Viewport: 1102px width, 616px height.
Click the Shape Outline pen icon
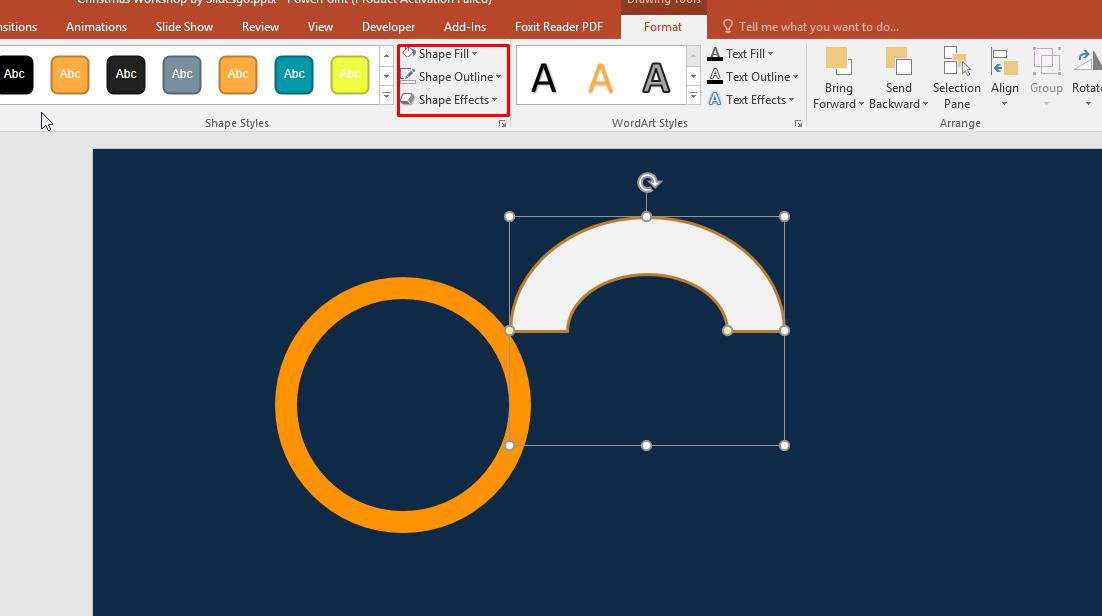[x=408, y=76]
